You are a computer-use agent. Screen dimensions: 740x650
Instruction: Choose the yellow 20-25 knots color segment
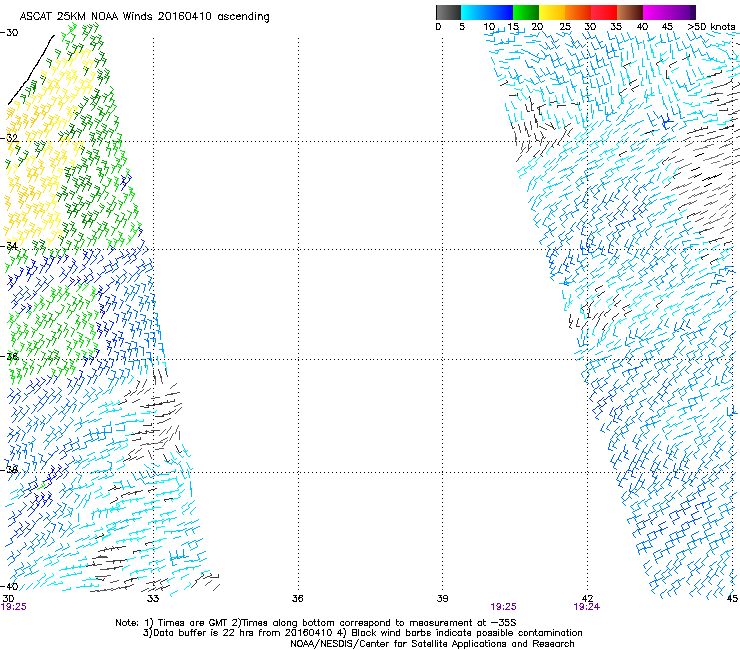[x=552, y=12]
